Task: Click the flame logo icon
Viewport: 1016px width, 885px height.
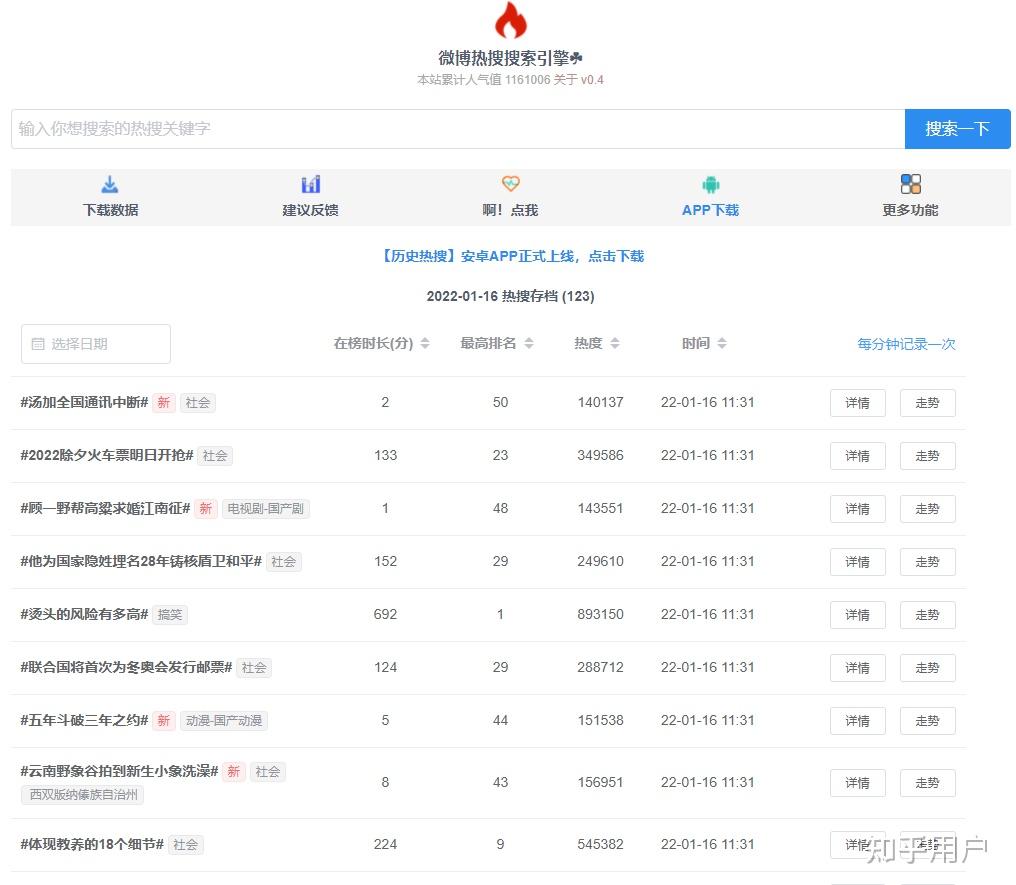Action: click(x=511, y=19)
